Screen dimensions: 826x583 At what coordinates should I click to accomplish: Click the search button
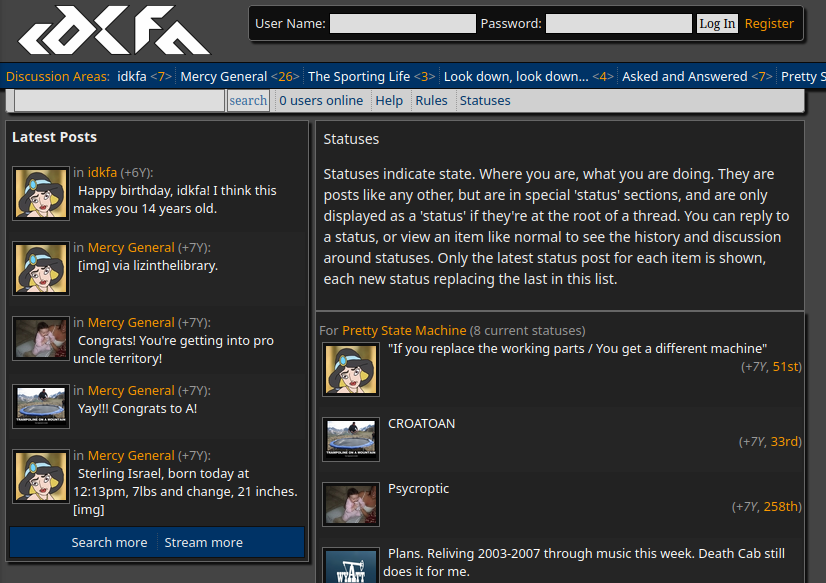248,101
